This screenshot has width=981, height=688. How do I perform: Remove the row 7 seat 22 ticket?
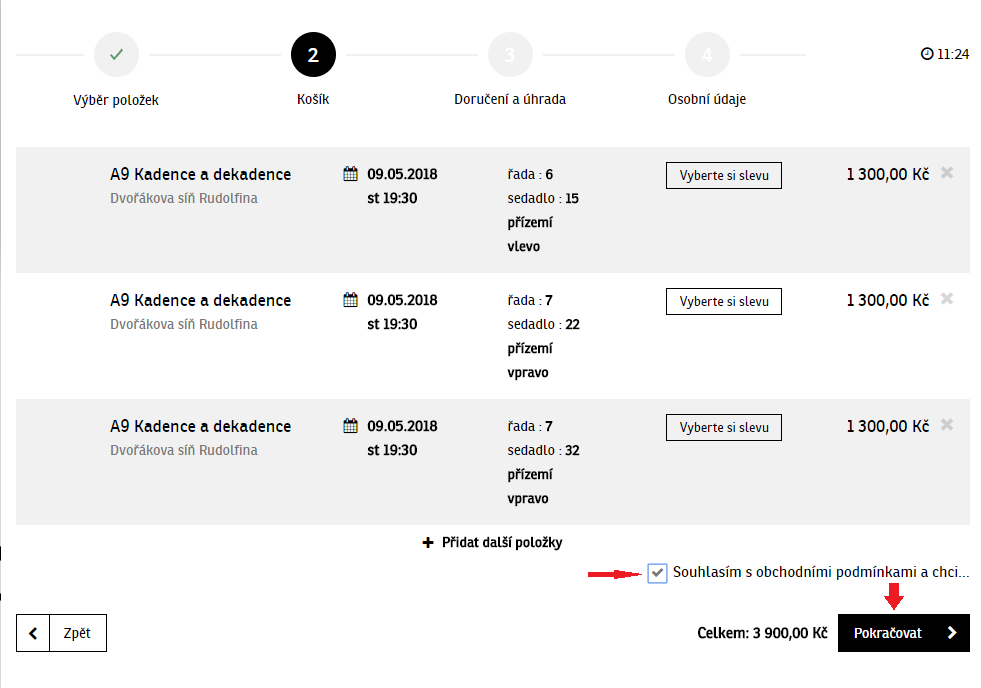pos(946,299)
